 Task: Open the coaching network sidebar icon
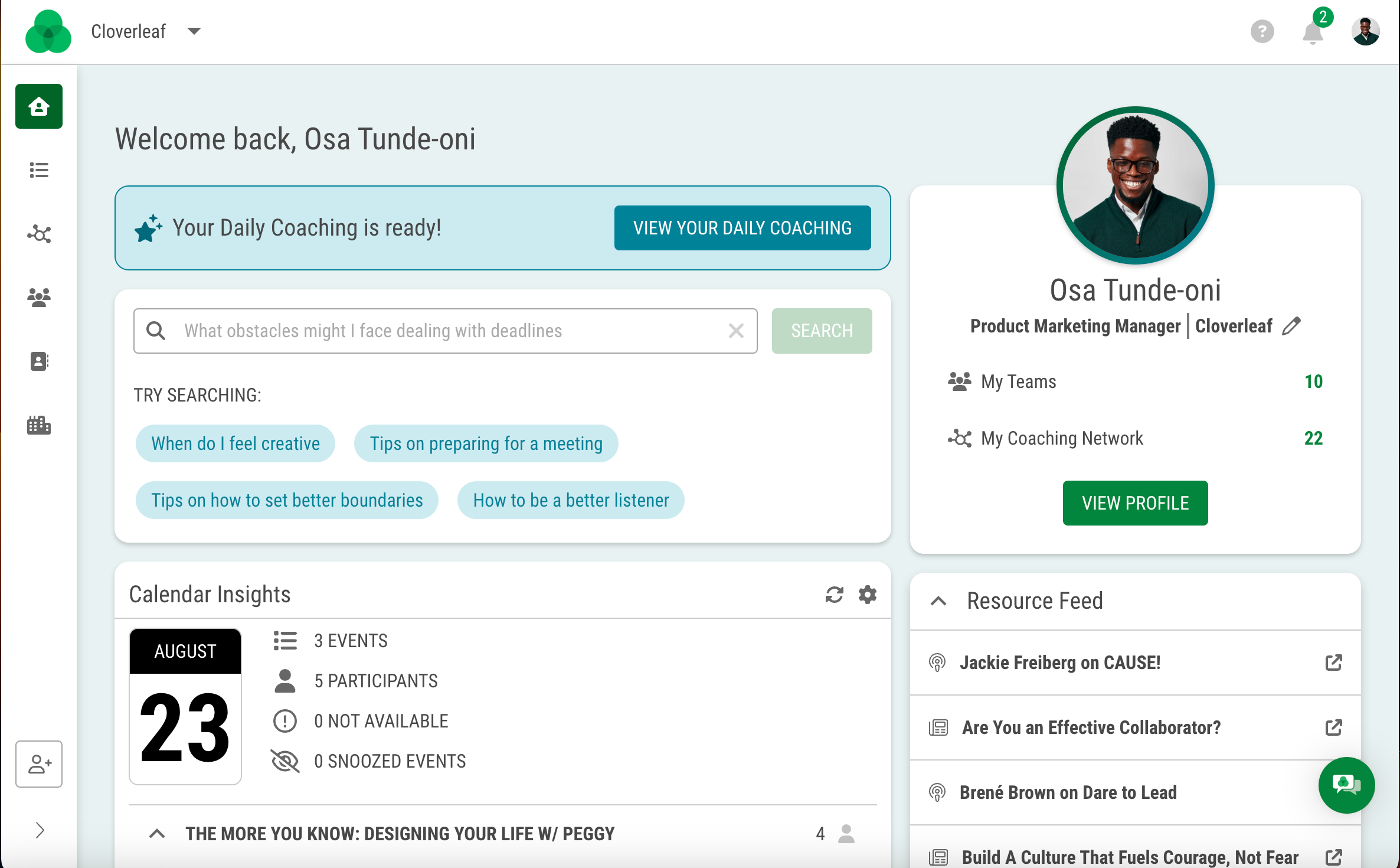tap(39, 234)
